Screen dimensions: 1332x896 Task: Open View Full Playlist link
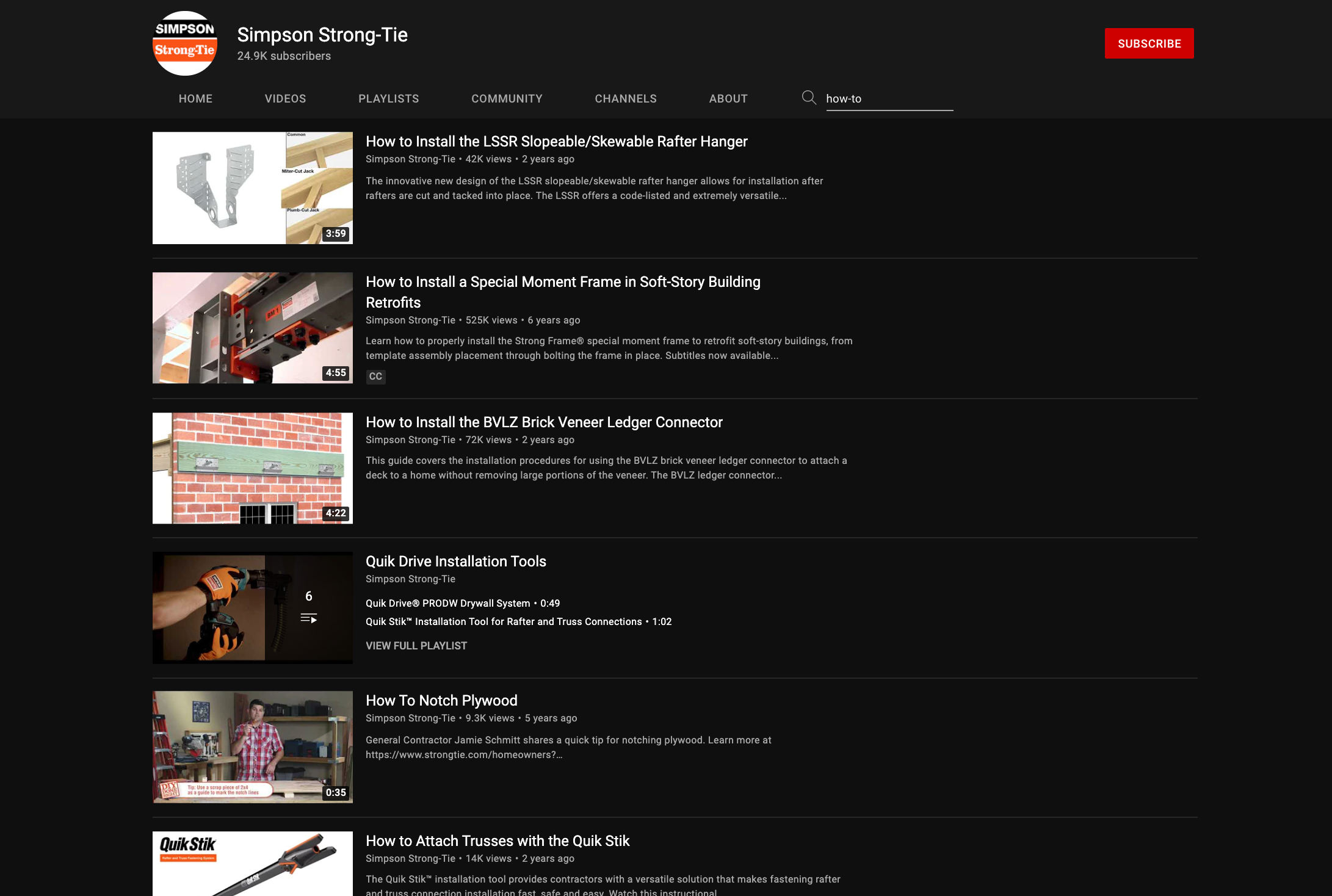coord(416,646)
